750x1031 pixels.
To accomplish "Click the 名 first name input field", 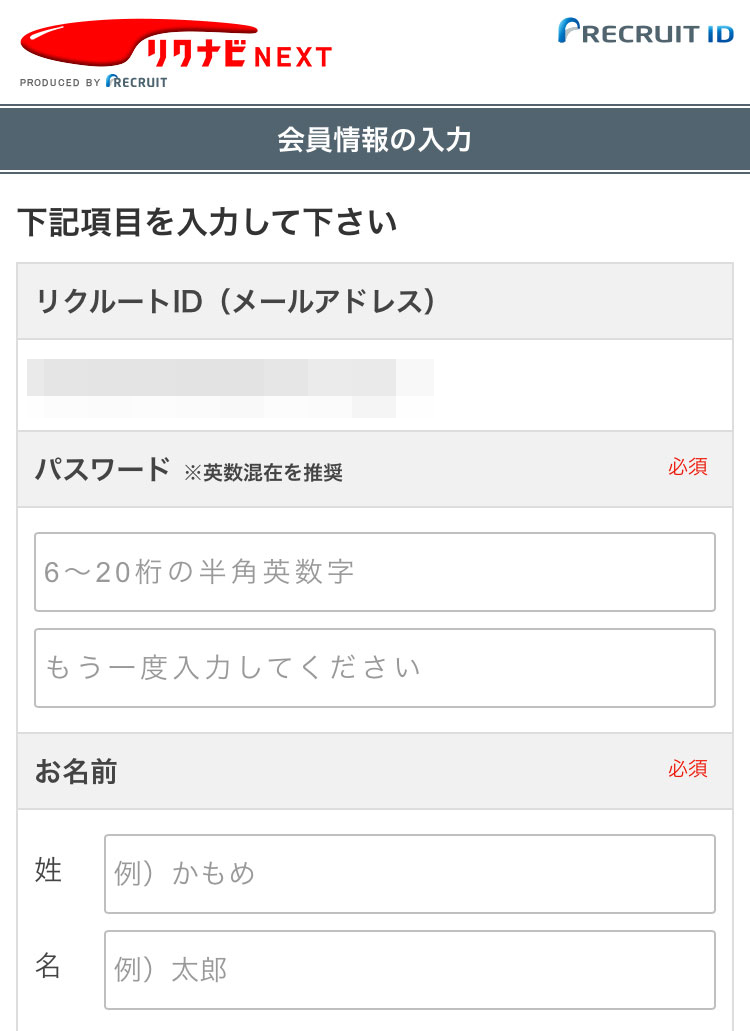I will click(410, 970).
